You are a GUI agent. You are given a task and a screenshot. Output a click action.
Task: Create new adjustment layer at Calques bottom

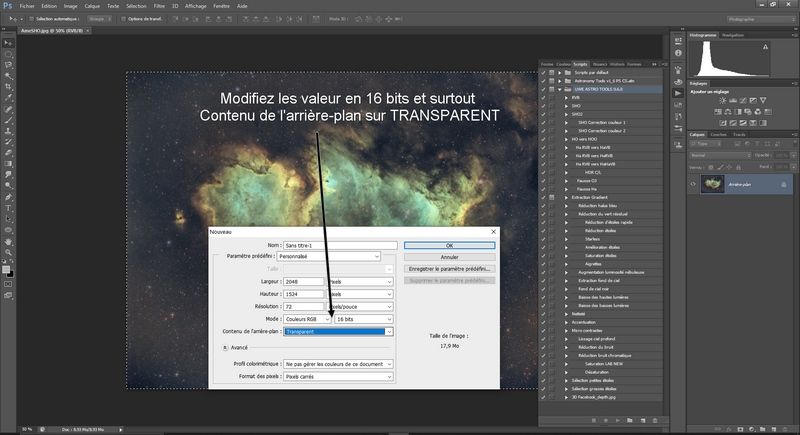(x=752, y=429)
